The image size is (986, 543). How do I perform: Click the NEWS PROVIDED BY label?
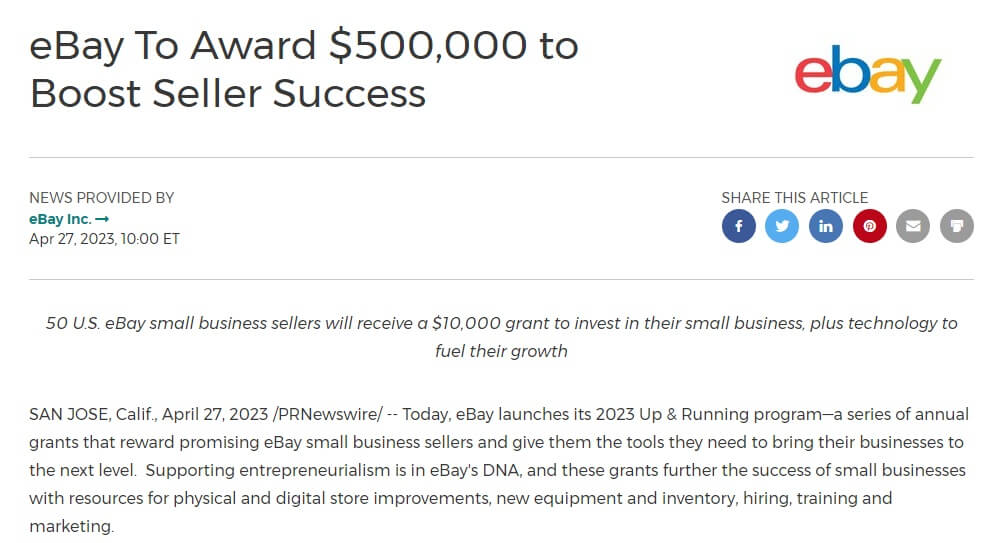(x=101, y=198)
